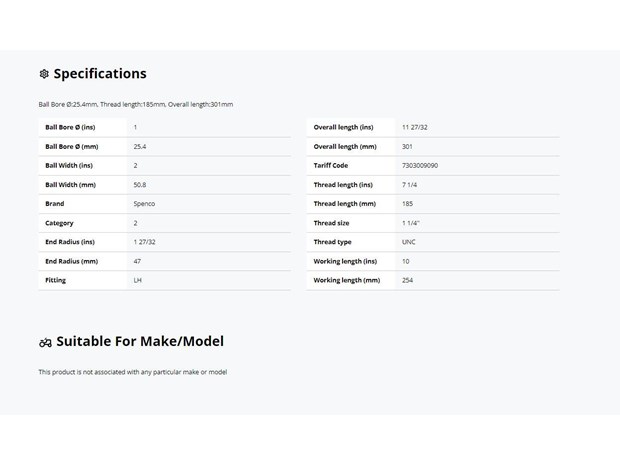Click the Overall length (ins) value 11 27/32
The height and width of the screenshot is (465, 620).
pos(414,127)
